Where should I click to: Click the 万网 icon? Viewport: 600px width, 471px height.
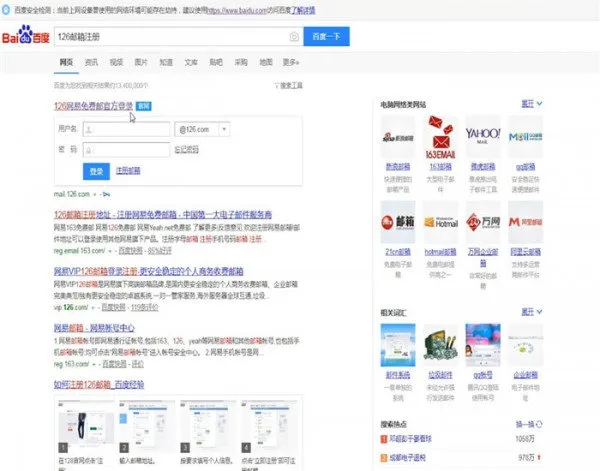pyautogui.click(x=483, y=222)
